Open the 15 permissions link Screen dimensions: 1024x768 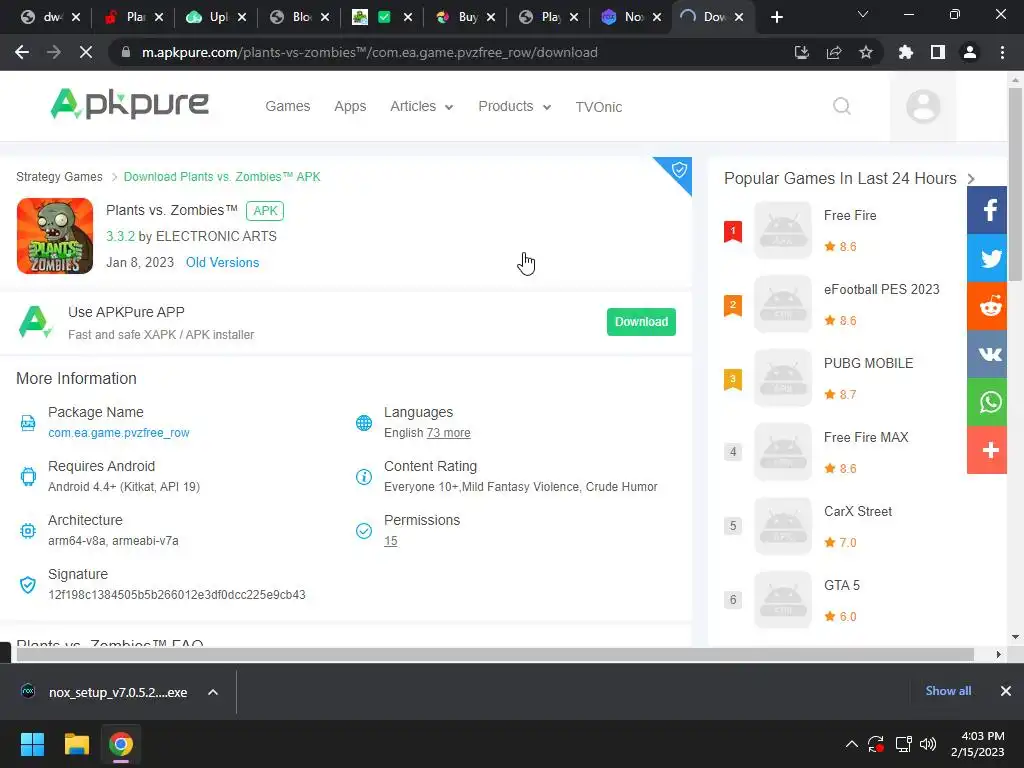tap(391, 541)
